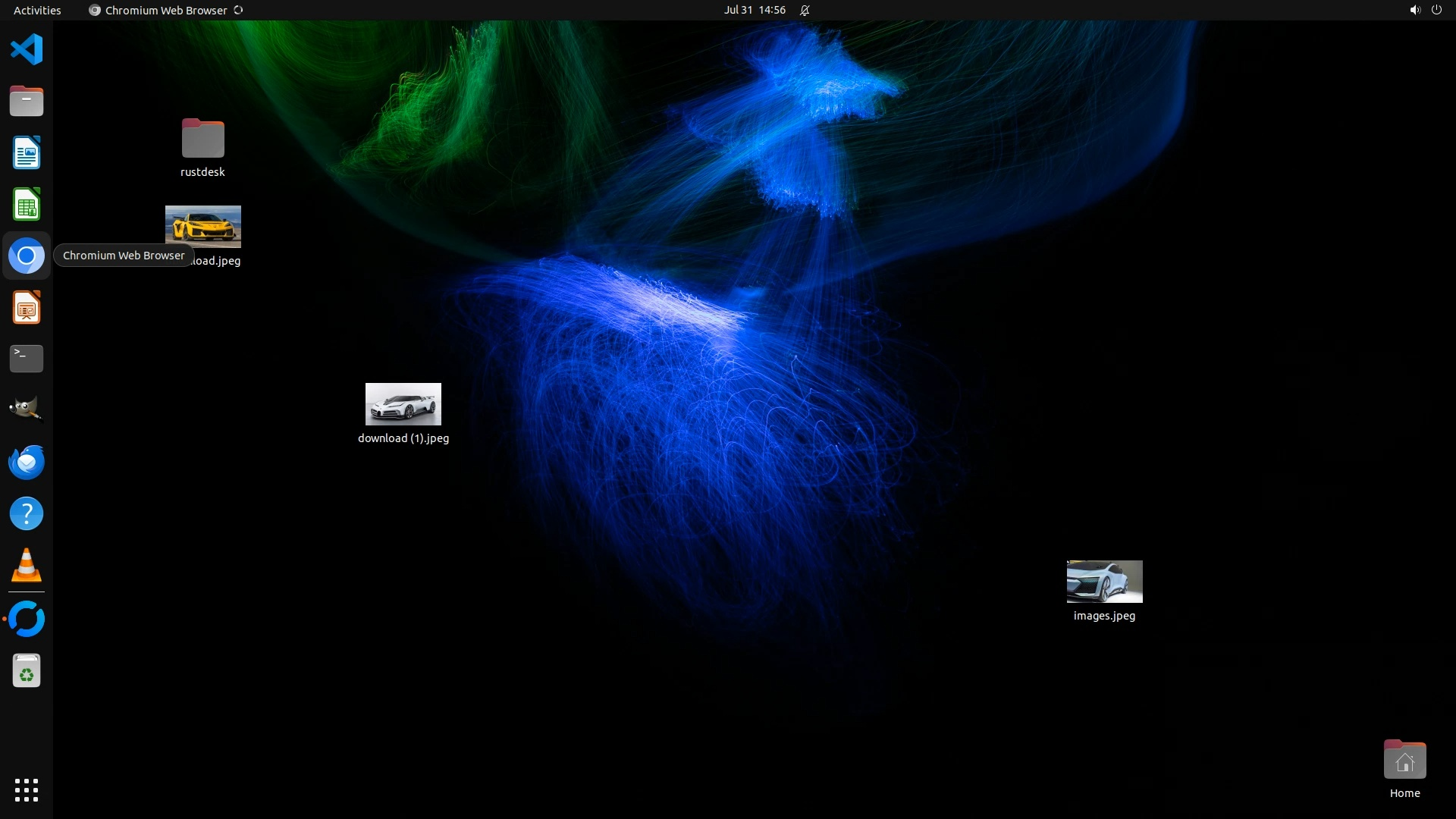This screenshot has width=1456, height=819.
Task: Select the rustdesk folder on desktop
Action: (202, 140)
